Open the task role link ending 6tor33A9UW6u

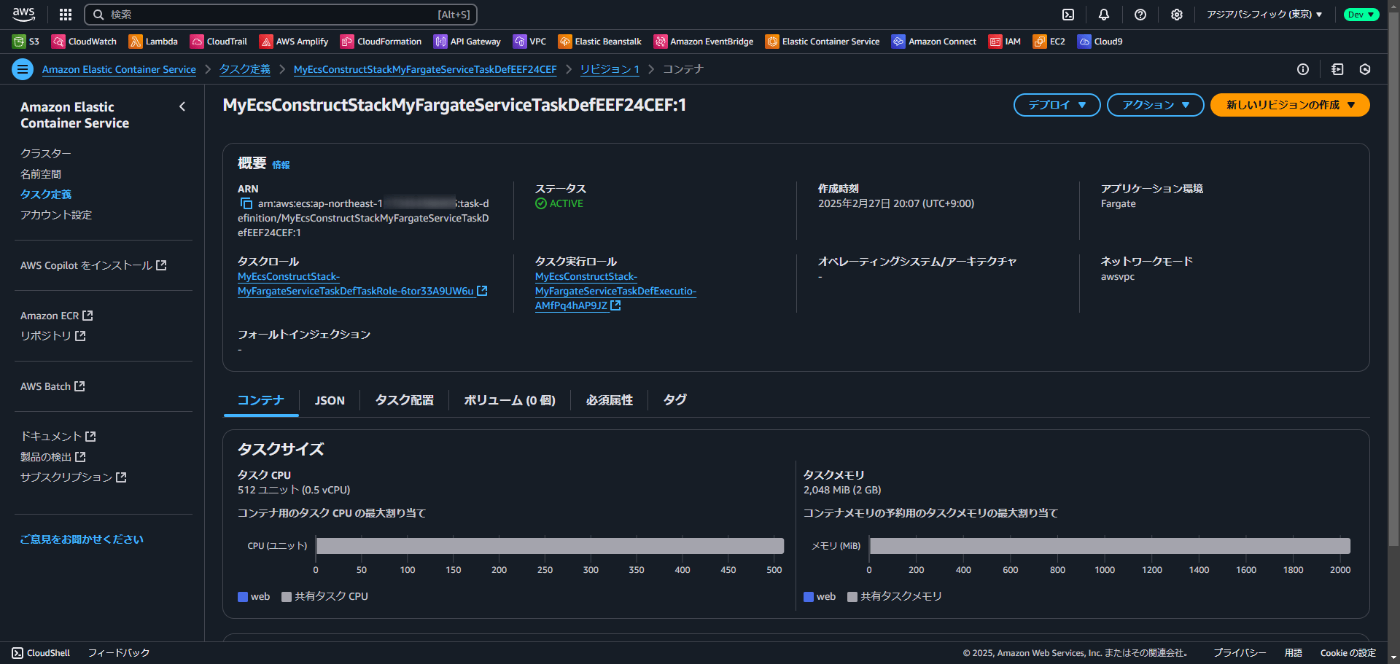[x=362, y=284]
